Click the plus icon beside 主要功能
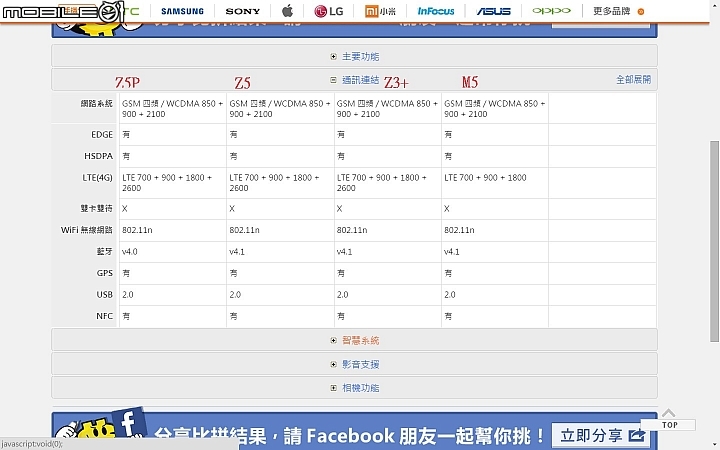720x450 pixels. pos(333,56)
